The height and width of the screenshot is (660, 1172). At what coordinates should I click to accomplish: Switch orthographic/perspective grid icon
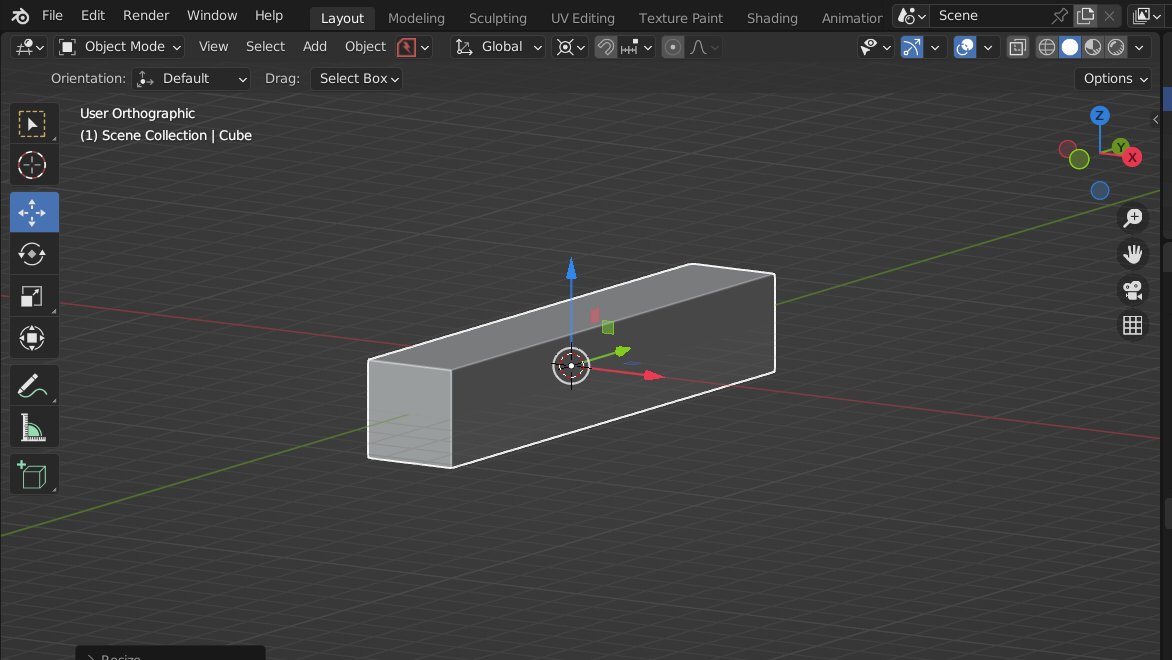1133,325
